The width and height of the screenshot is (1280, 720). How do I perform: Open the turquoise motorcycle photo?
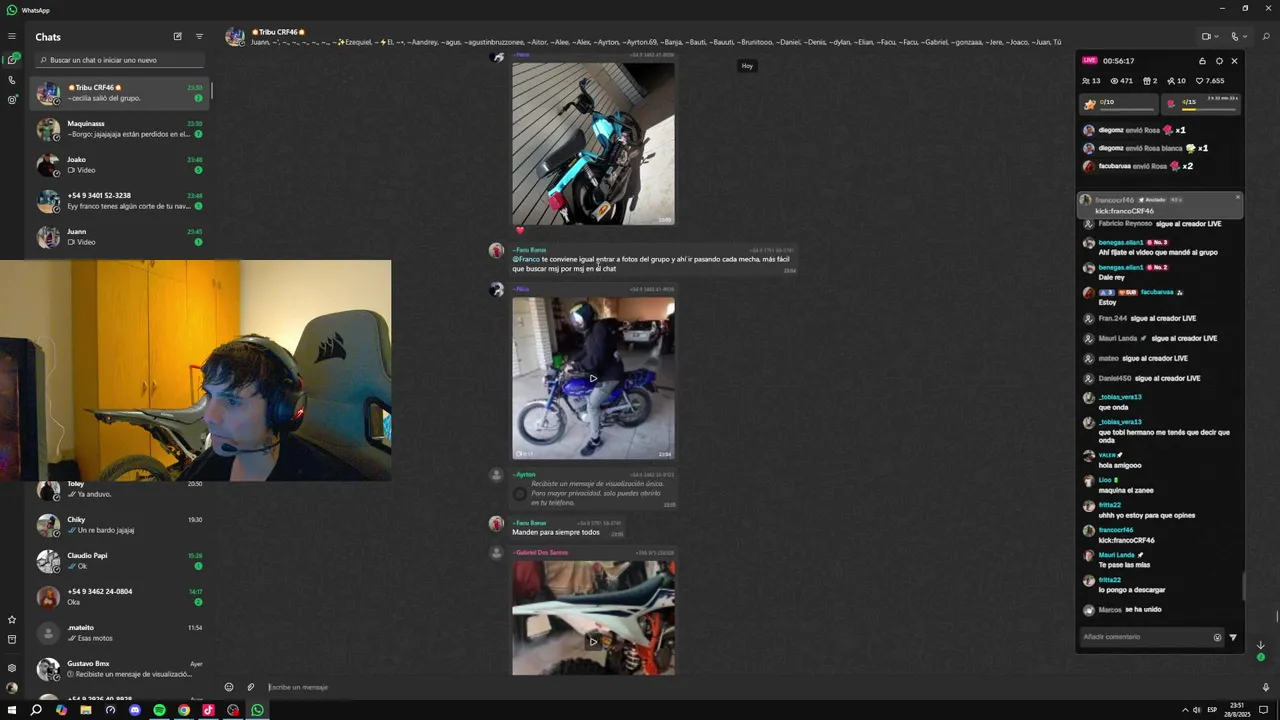tap(593, 144)
